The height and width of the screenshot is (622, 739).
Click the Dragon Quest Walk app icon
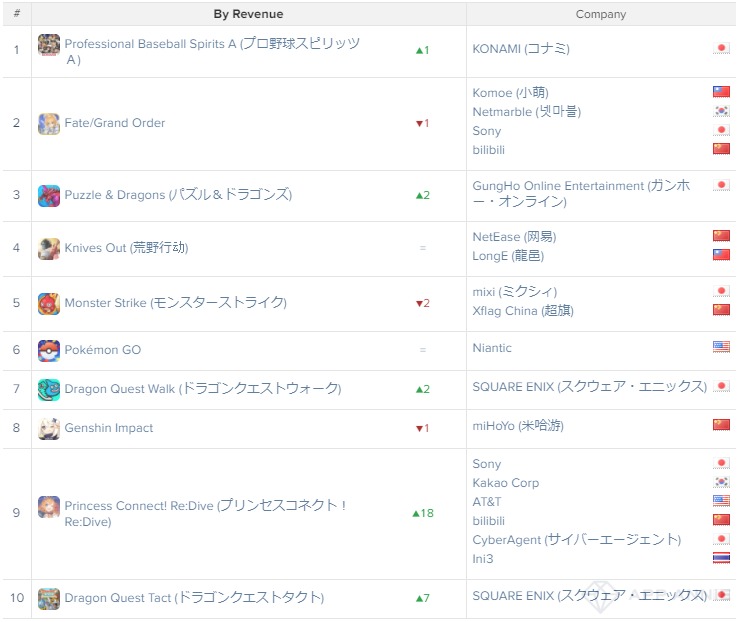point(49,390)
